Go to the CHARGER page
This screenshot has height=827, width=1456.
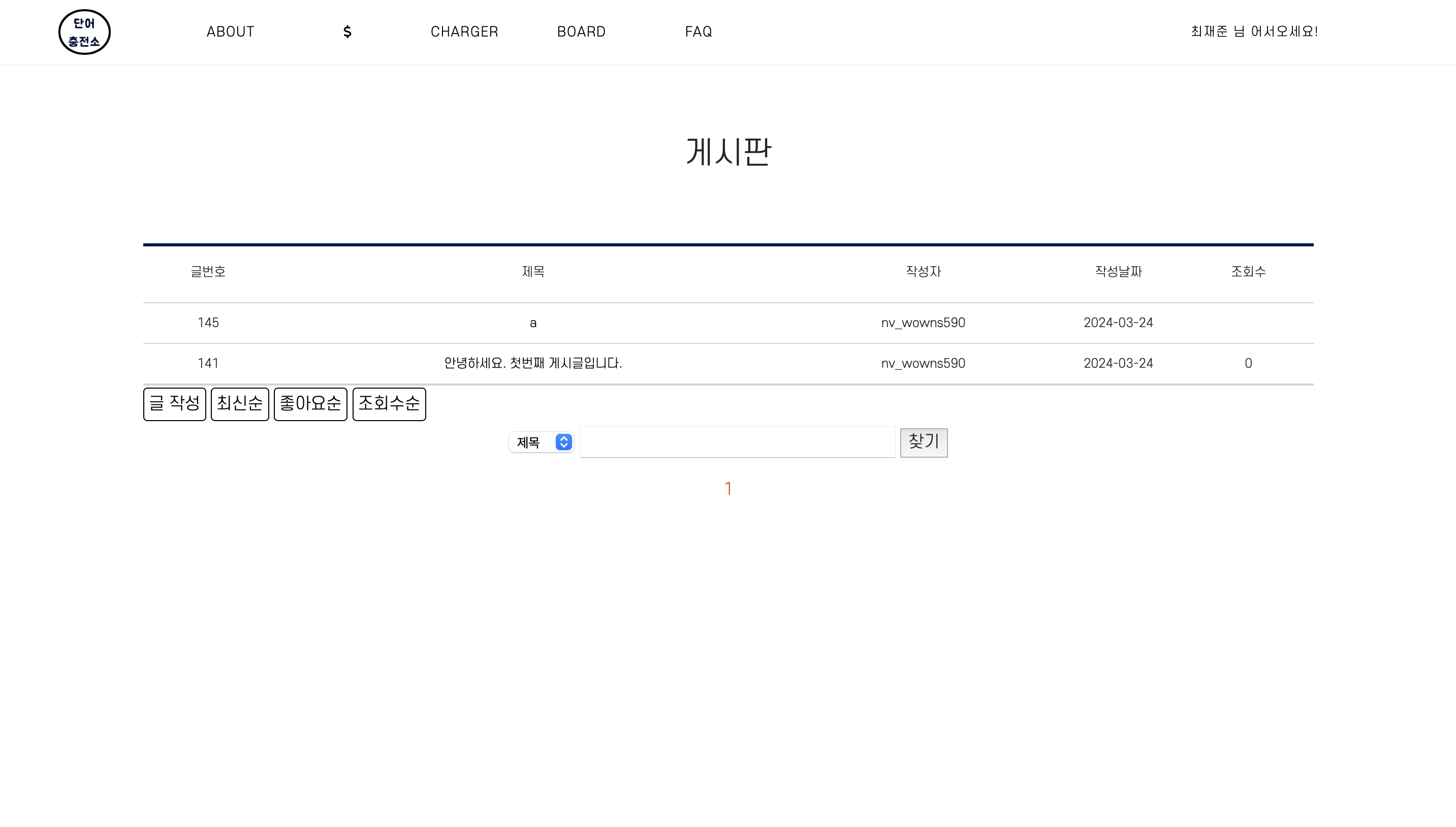(464, 32)
